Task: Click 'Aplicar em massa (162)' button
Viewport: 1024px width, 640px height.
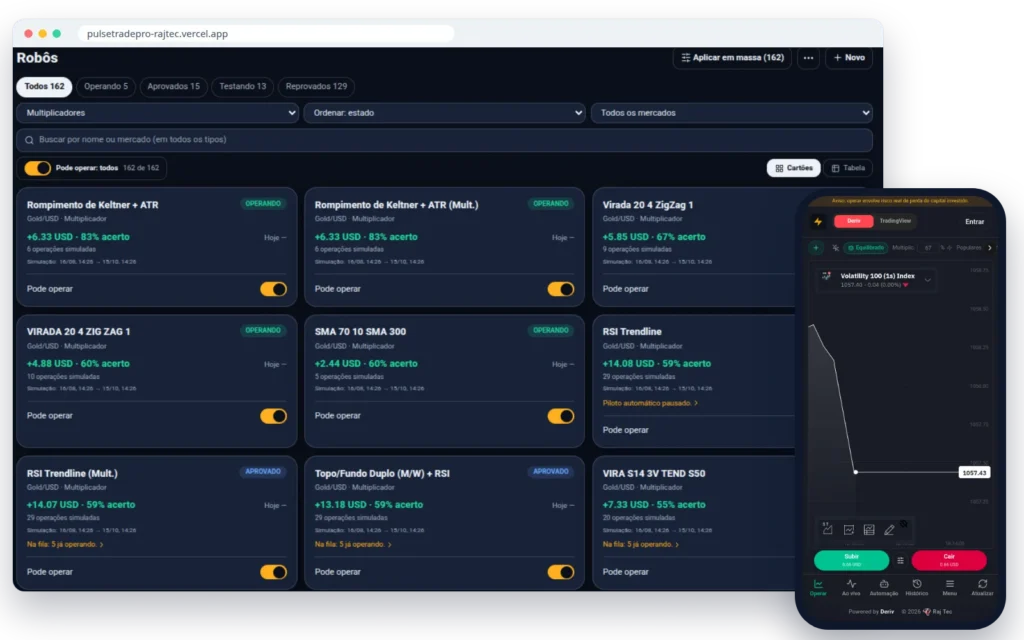Action: pyautogui.click(x=732, y=57)
